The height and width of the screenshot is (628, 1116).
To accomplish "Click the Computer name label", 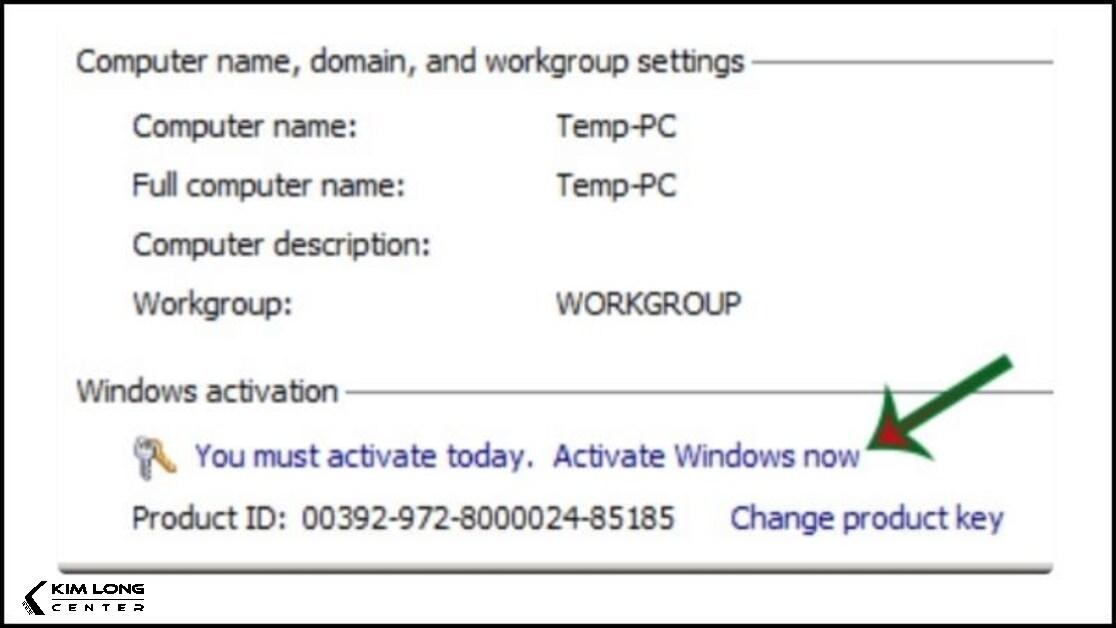I will click(230, 127).
